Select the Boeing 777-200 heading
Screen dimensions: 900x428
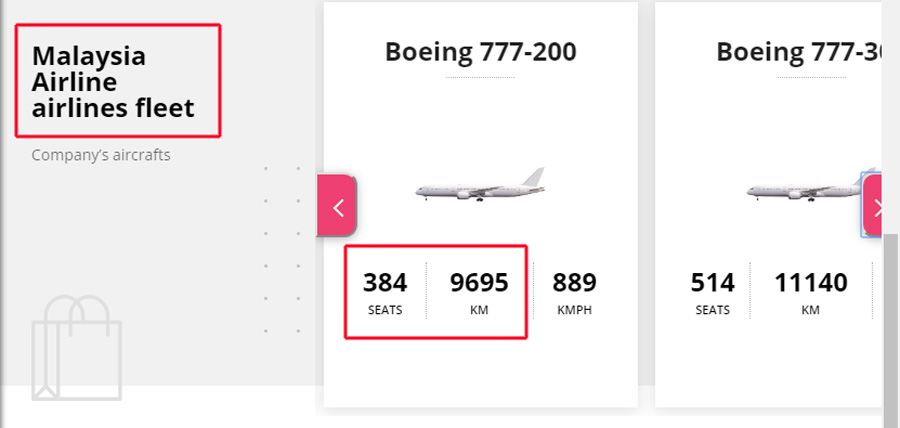480,52
